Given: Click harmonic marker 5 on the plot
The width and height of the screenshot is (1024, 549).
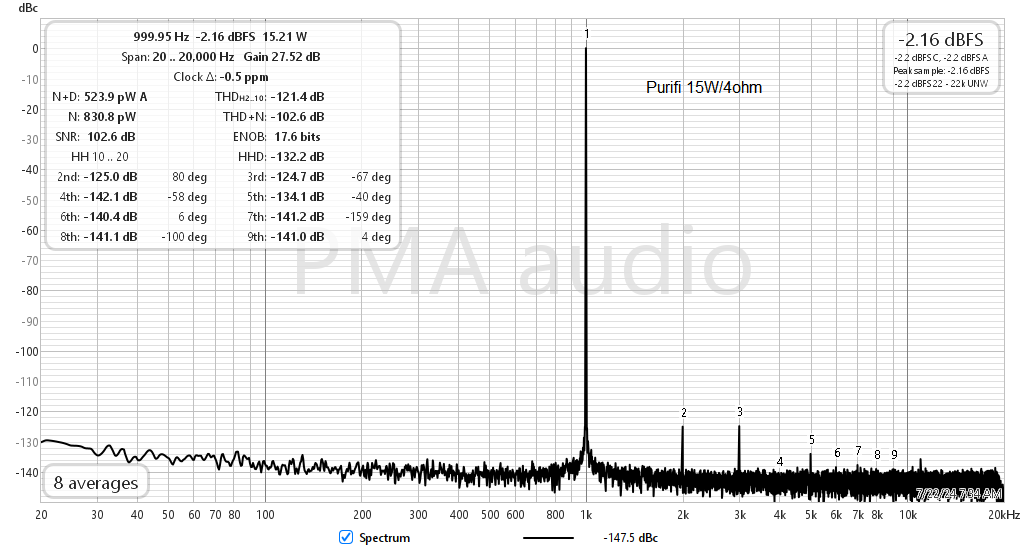Looking at the screenshot, I should tap(812, 440).
